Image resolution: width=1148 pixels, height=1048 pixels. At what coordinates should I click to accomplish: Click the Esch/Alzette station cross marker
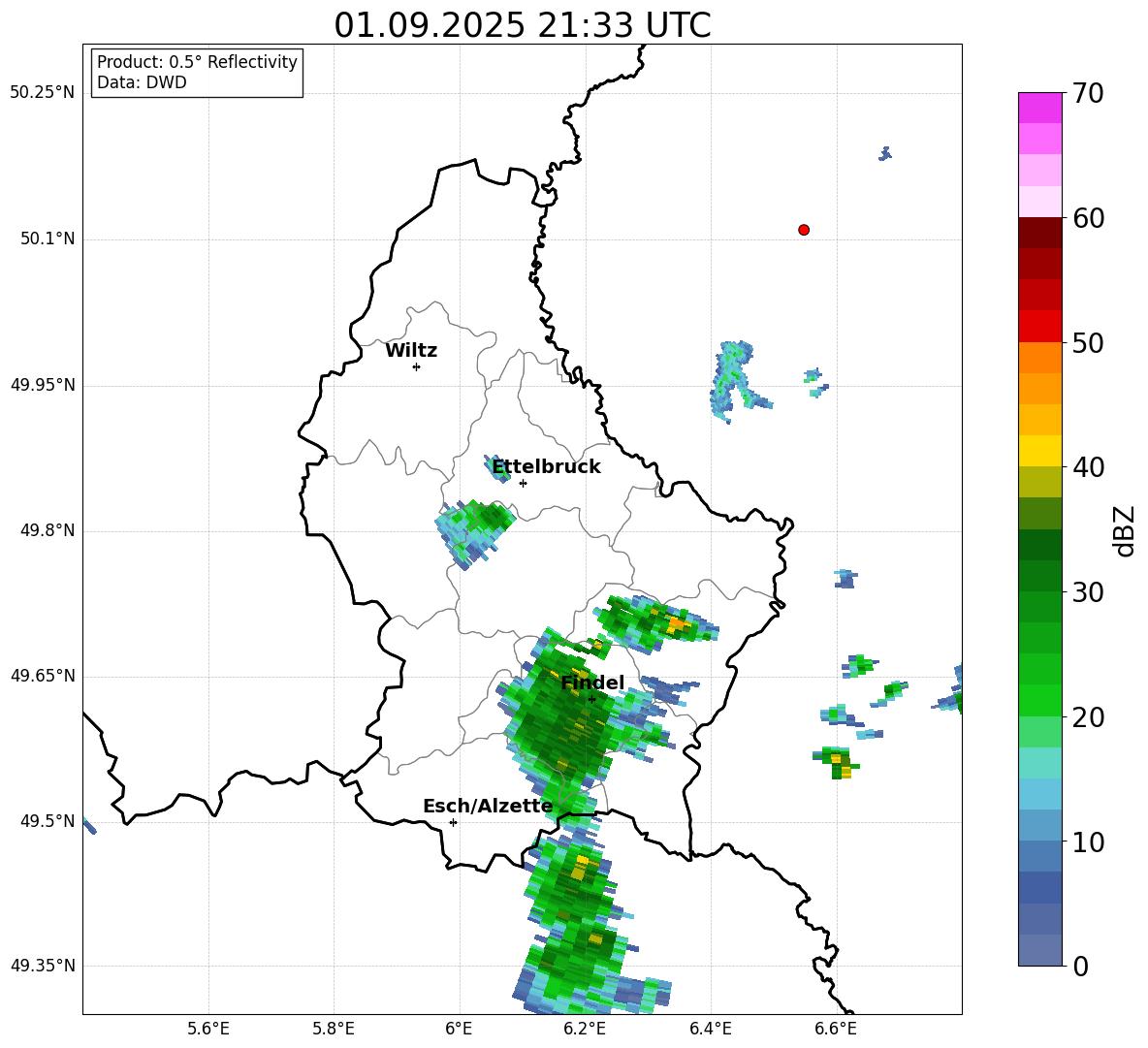tap(453, 822)
